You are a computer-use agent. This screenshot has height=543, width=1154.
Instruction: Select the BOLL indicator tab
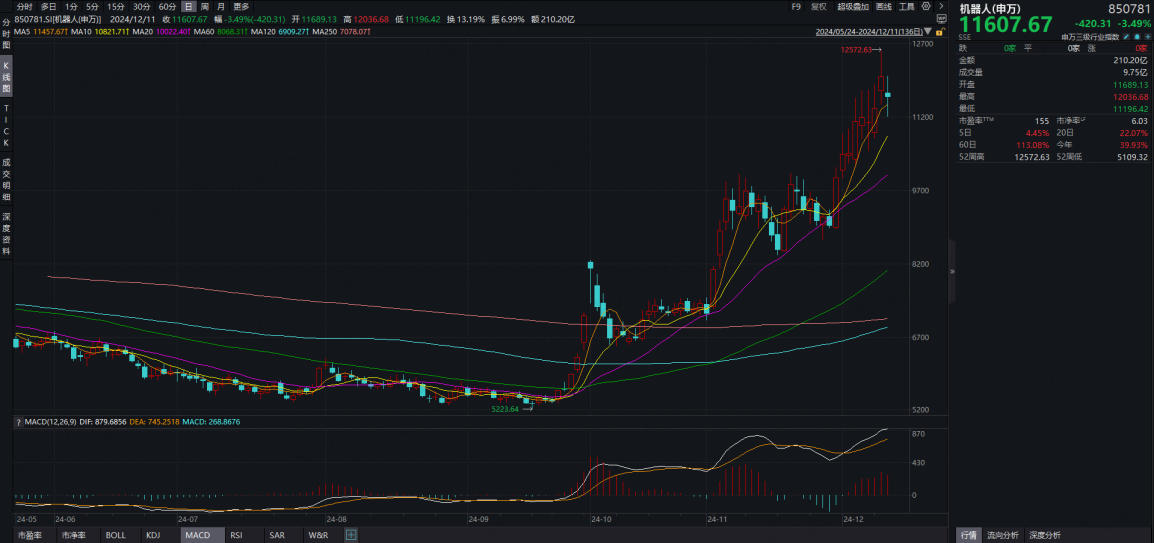[x=116, y=535]
